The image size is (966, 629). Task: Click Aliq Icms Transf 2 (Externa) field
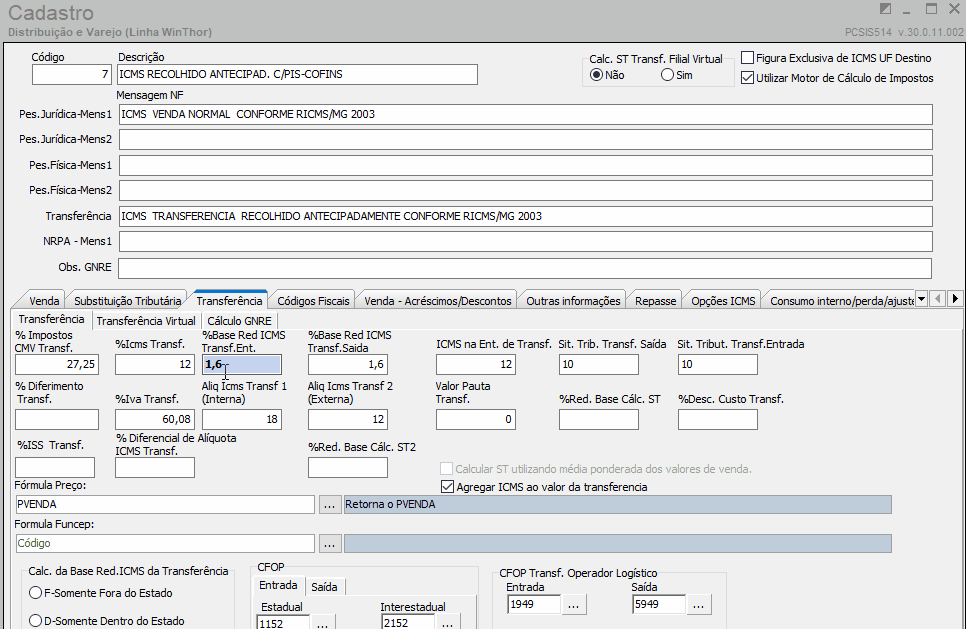[348, 420]
